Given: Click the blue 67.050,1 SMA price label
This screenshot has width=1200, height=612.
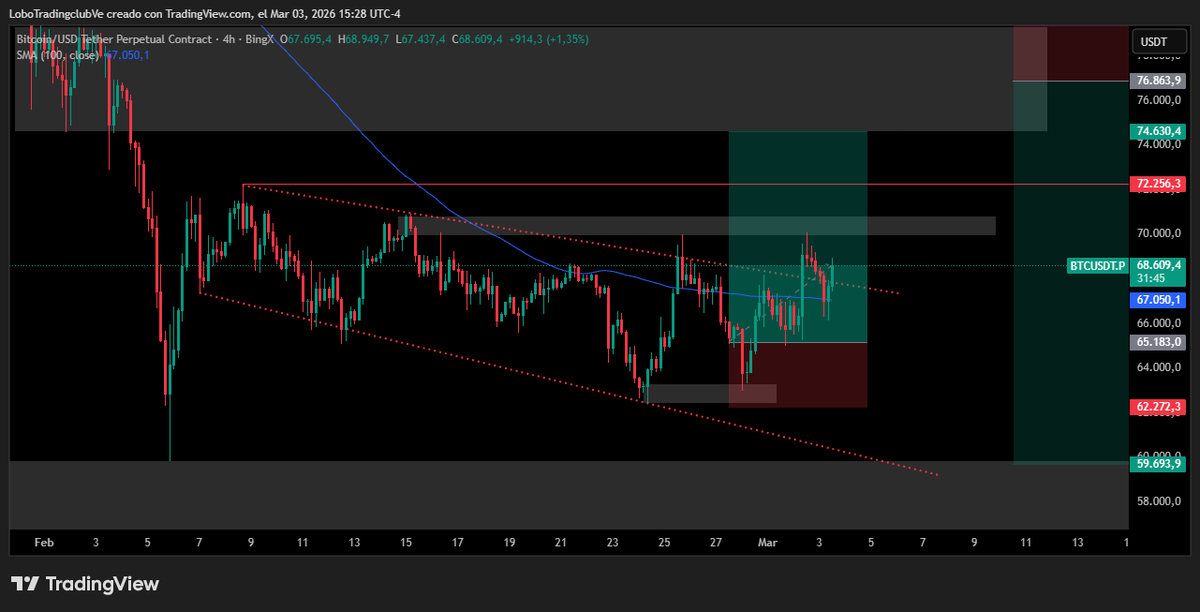Looking at the screenshot, I should pos(1158,300).
